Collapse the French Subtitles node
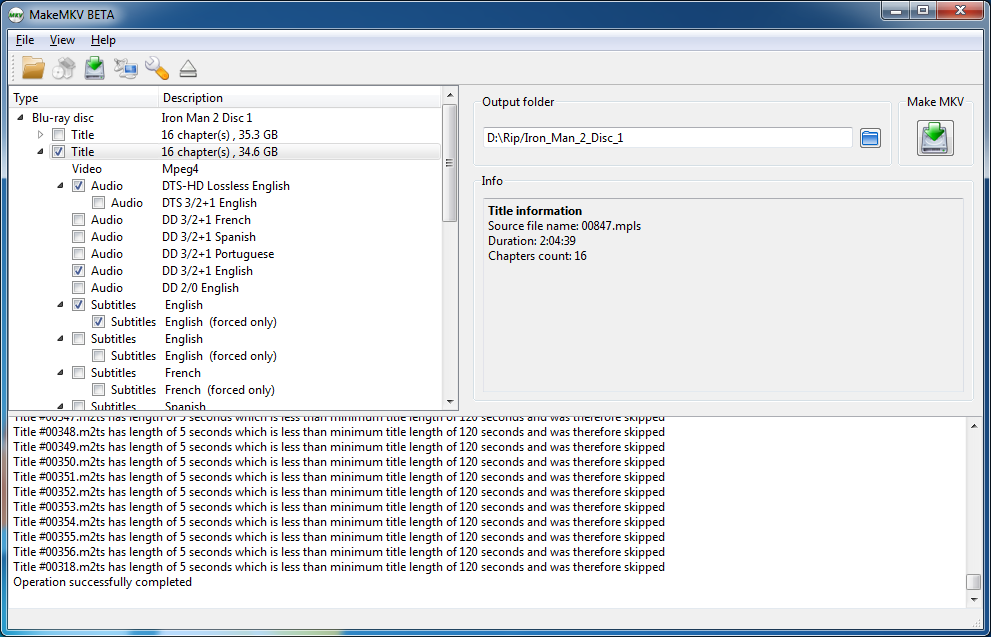 coord(61,373)
